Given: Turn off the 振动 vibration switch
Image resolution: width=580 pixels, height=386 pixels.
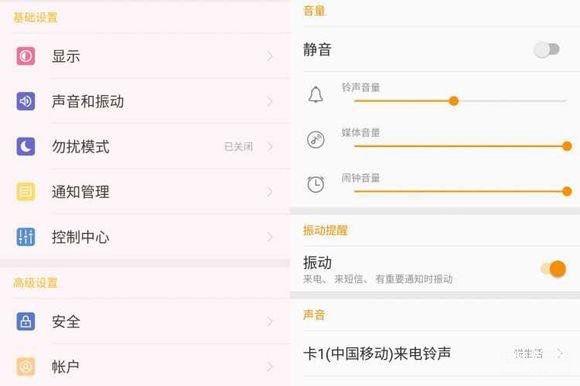Looking at the screenshot, I should [553, 269].
